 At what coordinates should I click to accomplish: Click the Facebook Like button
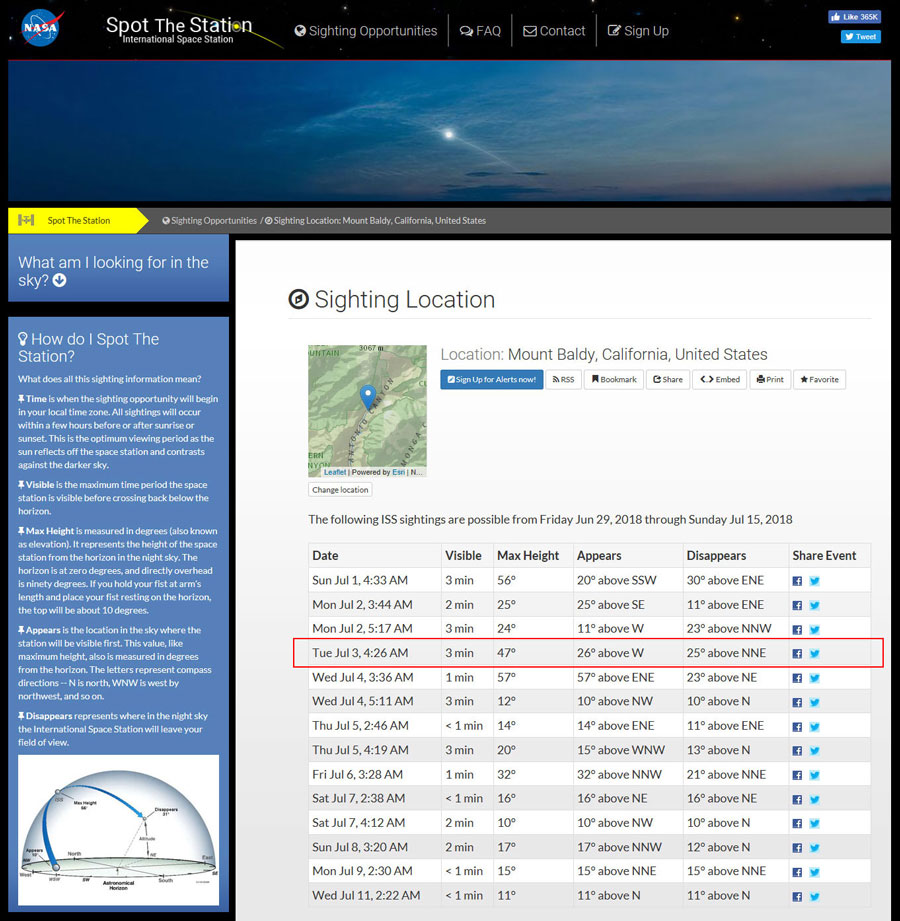(x=854, y=17)
